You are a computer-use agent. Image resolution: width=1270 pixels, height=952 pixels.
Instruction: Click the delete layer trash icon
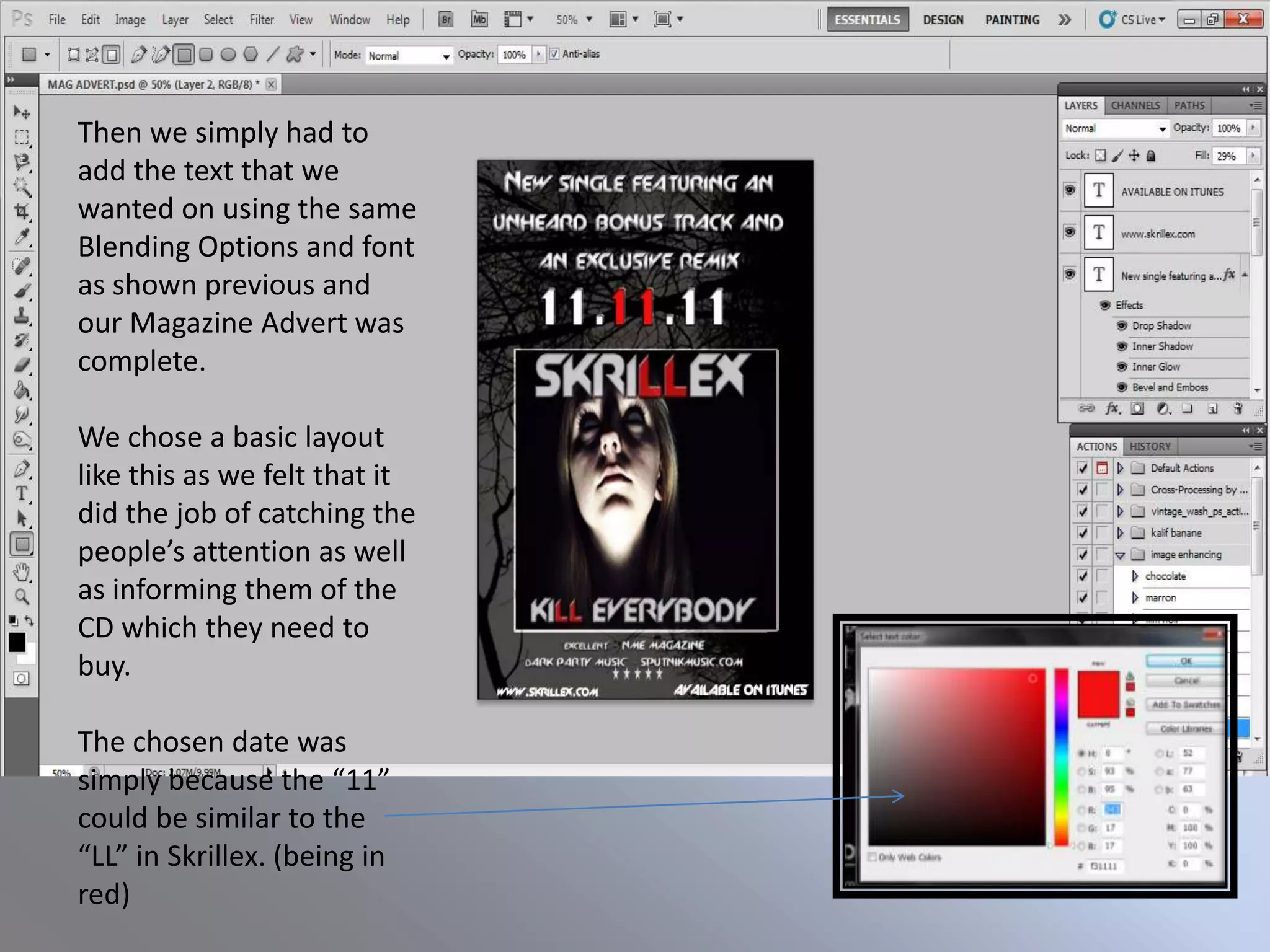tap(1238, 408)
